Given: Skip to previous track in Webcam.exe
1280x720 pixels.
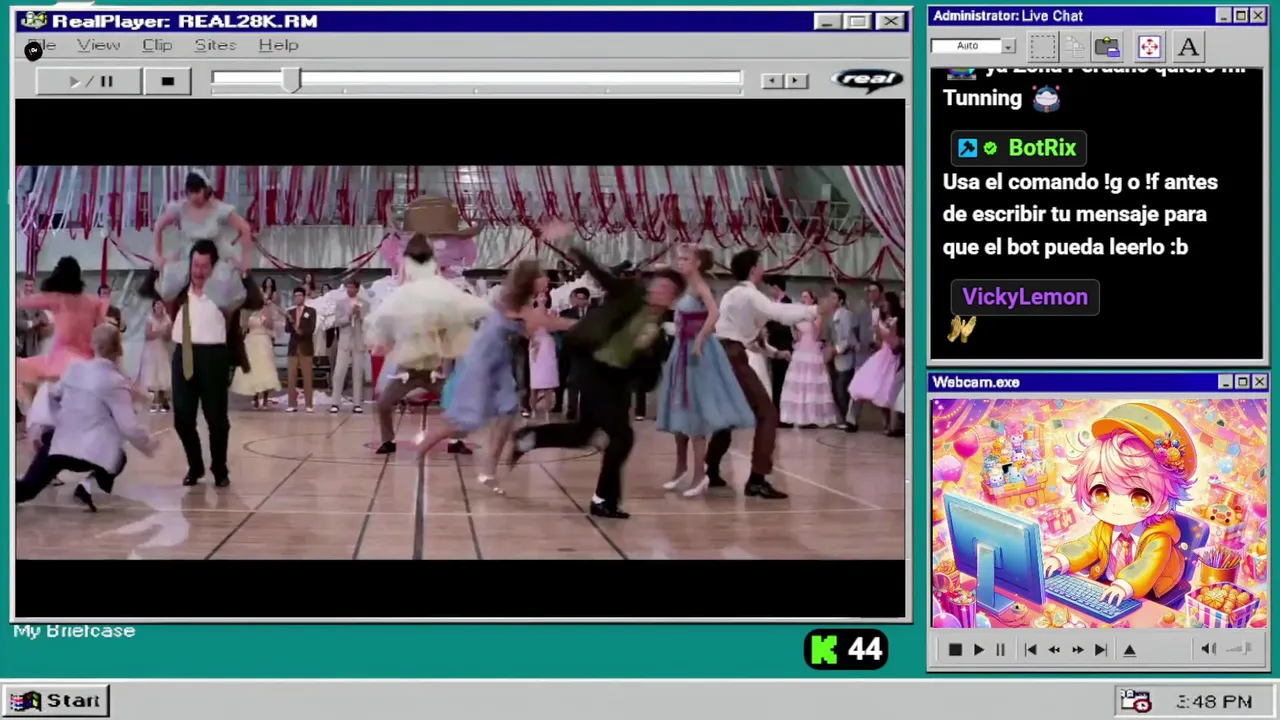Looking at the screenshot, I should click(1030, 650).
